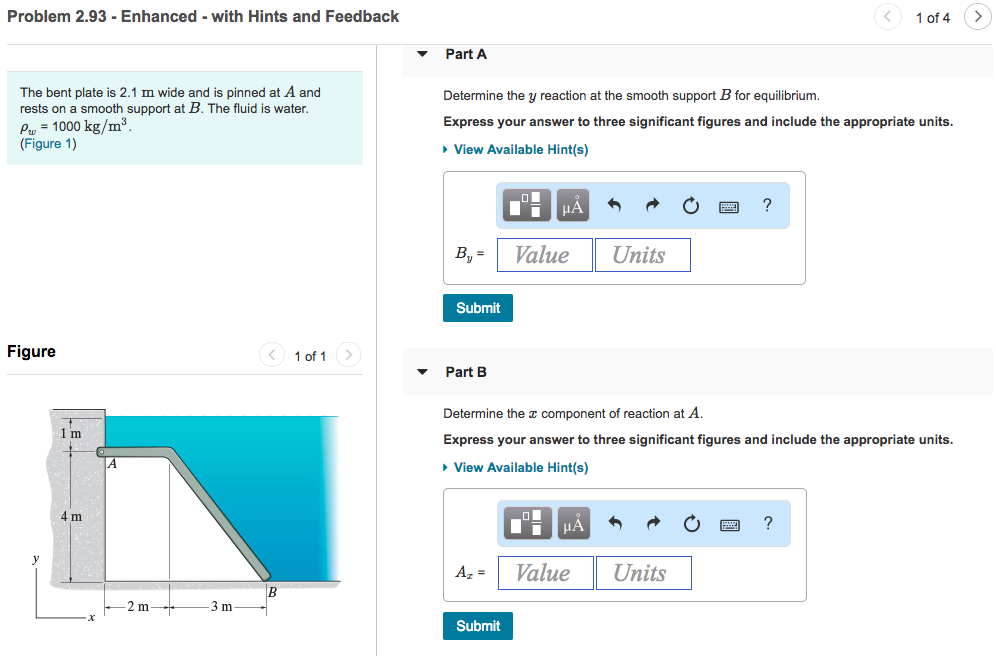Redo entry using Part A toolbar arrow
This screenshot has height=656, width=996.
coord(651,205)
